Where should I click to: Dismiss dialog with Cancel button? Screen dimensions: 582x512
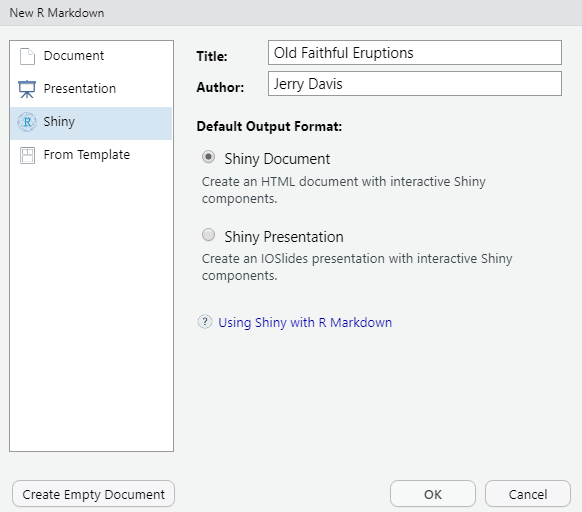click(528, 494)
